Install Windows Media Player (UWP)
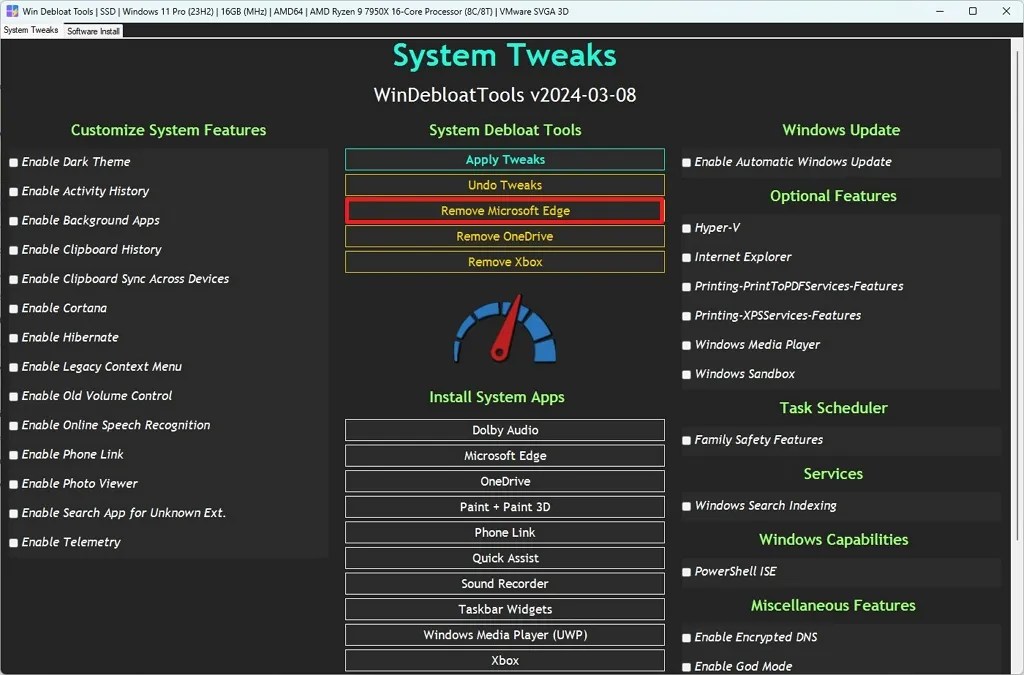Viewport: 1024px width, 675px height. (505, 635)
